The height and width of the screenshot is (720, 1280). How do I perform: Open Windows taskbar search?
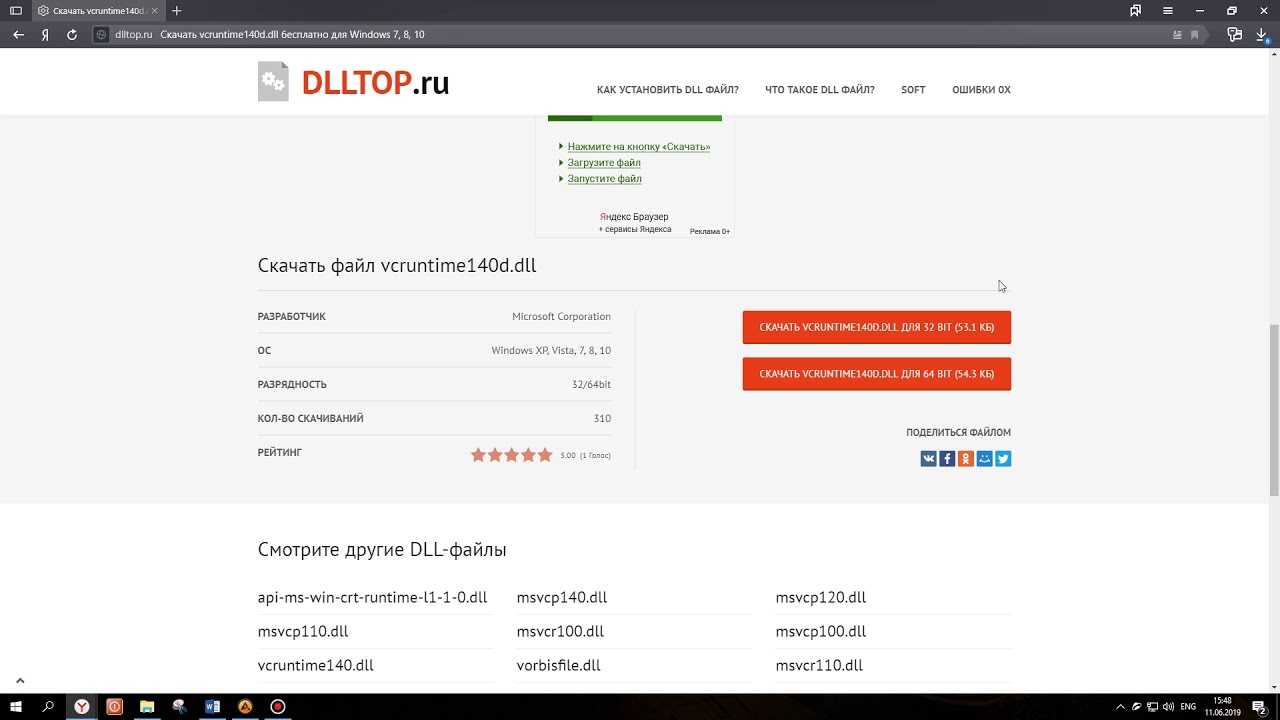point(48,706)
